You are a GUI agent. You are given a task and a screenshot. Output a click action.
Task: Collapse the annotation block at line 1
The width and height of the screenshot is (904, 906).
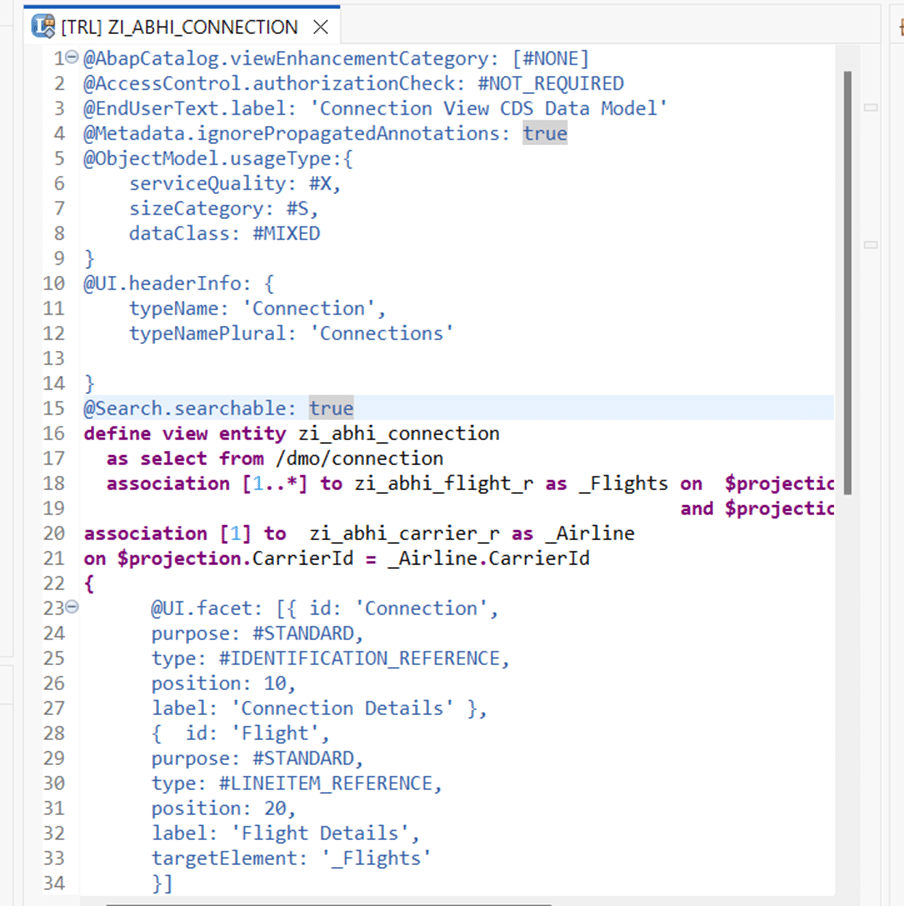72,59
